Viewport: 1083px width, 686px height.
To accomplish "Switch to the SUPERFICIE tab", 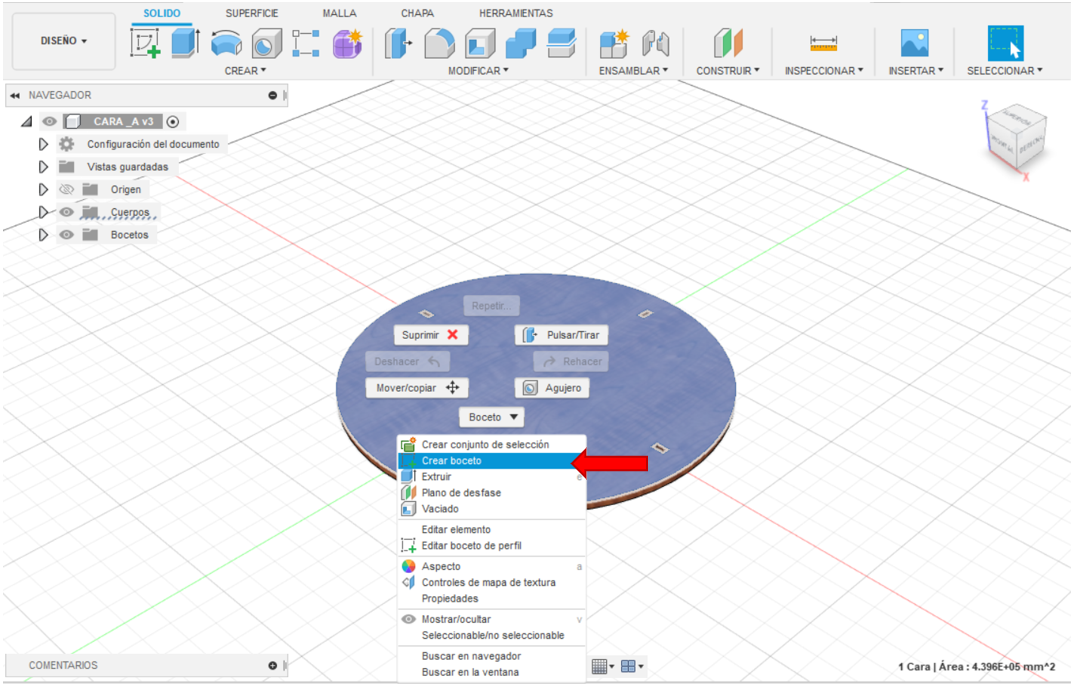I will [x=251, y=13].
